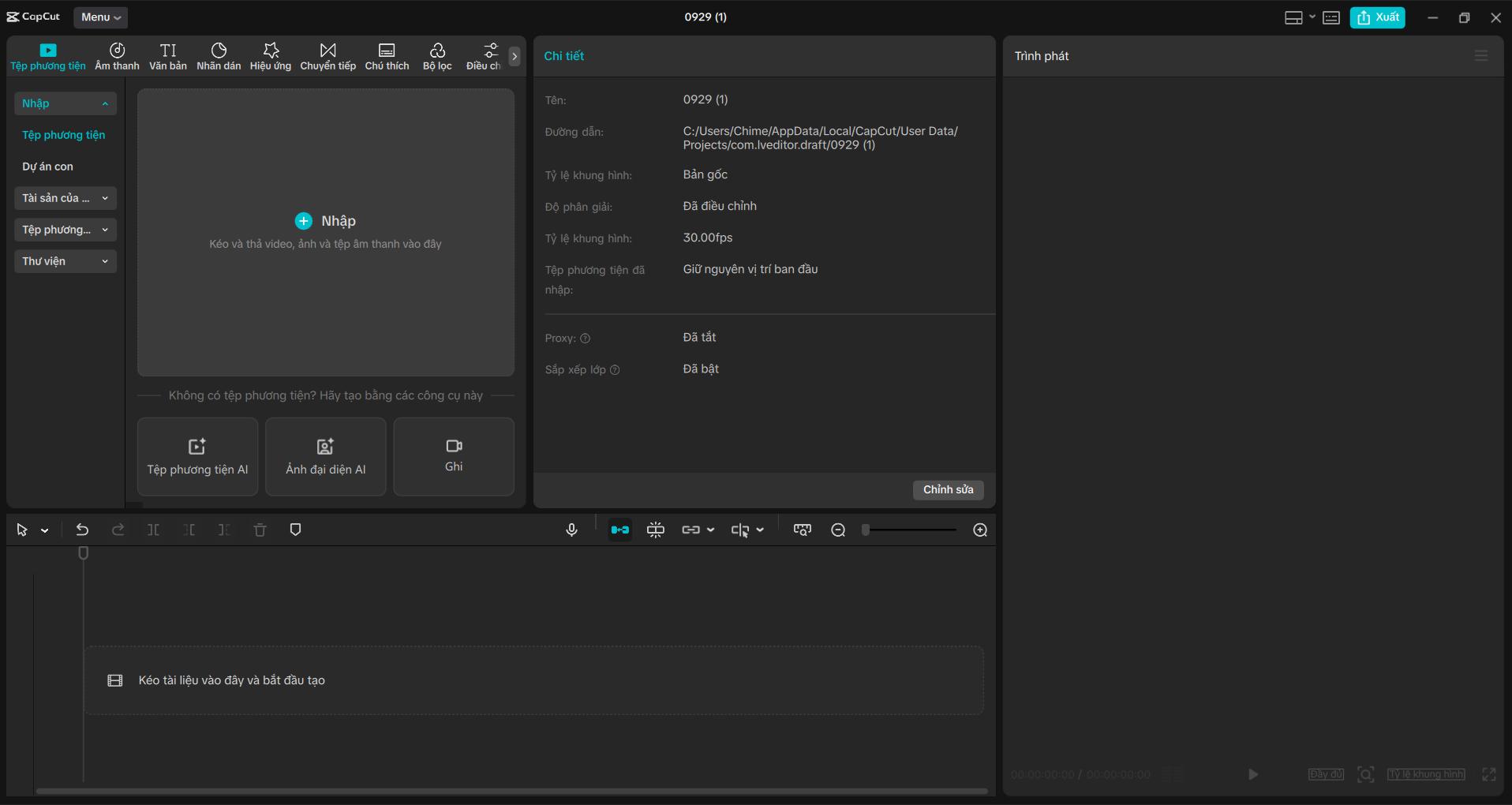Expand the Tài sản của section

pos(65,198)
